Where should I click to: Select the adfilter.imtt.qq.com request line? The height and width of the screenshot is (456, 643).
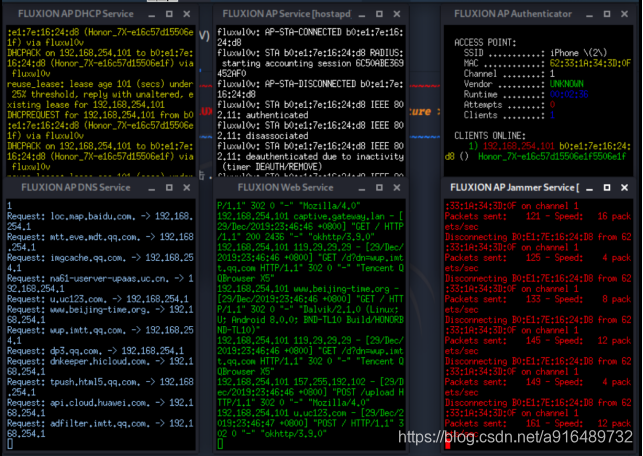coord(100,429)
